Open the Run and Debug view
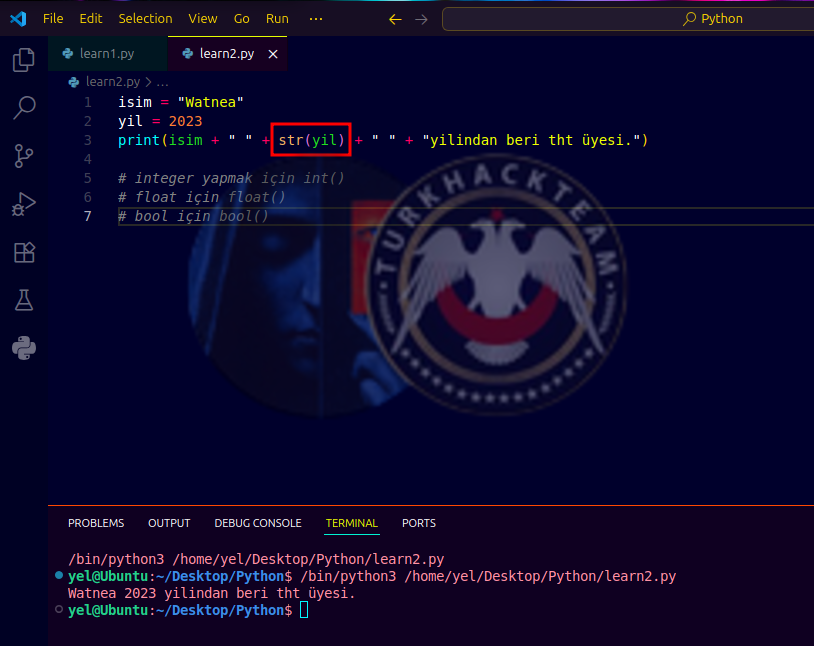This screenshot has width=814, height=646. 24,204
